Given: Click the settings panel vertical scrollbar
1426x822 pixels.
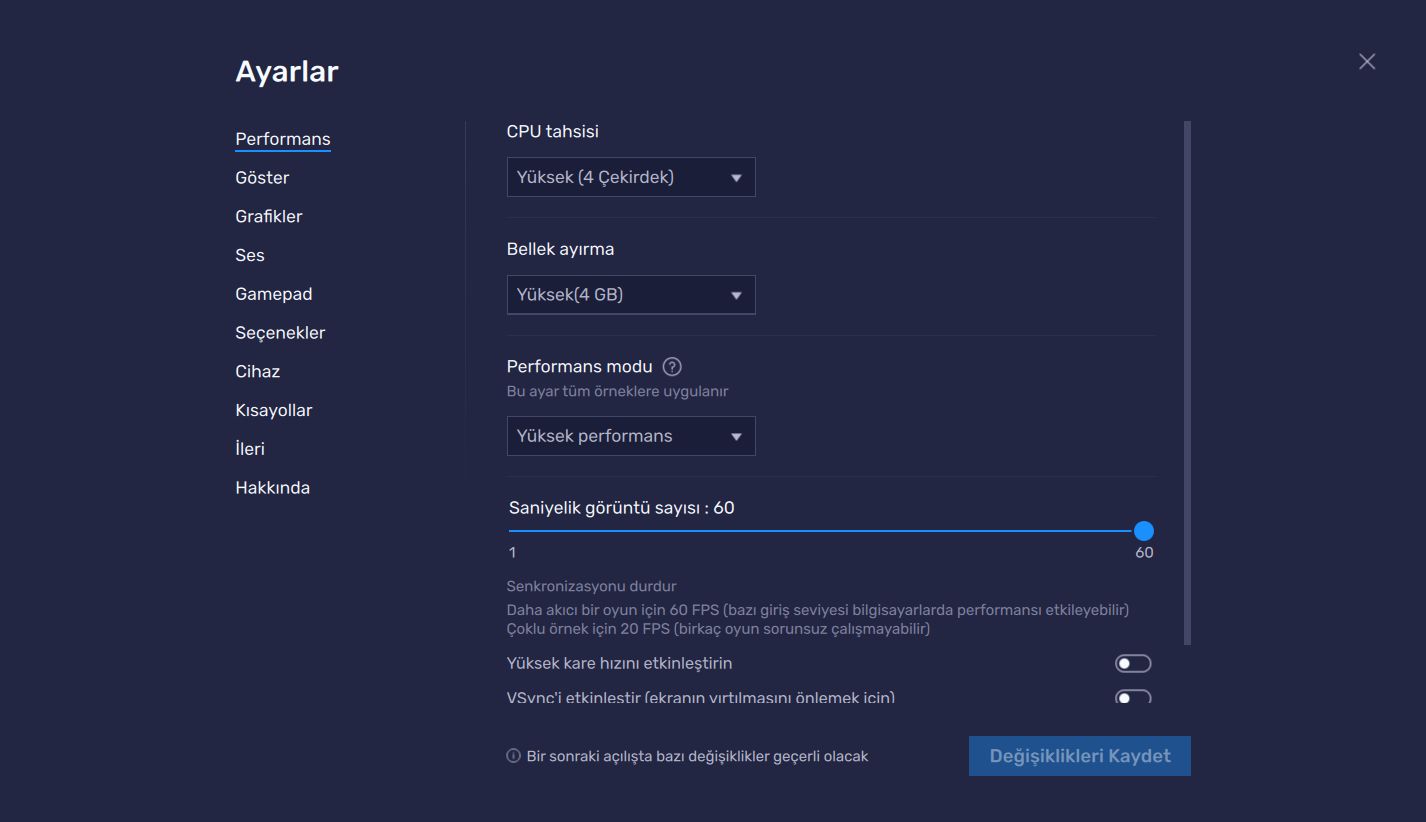Looking at the screenshot, I should [1188, 383].
